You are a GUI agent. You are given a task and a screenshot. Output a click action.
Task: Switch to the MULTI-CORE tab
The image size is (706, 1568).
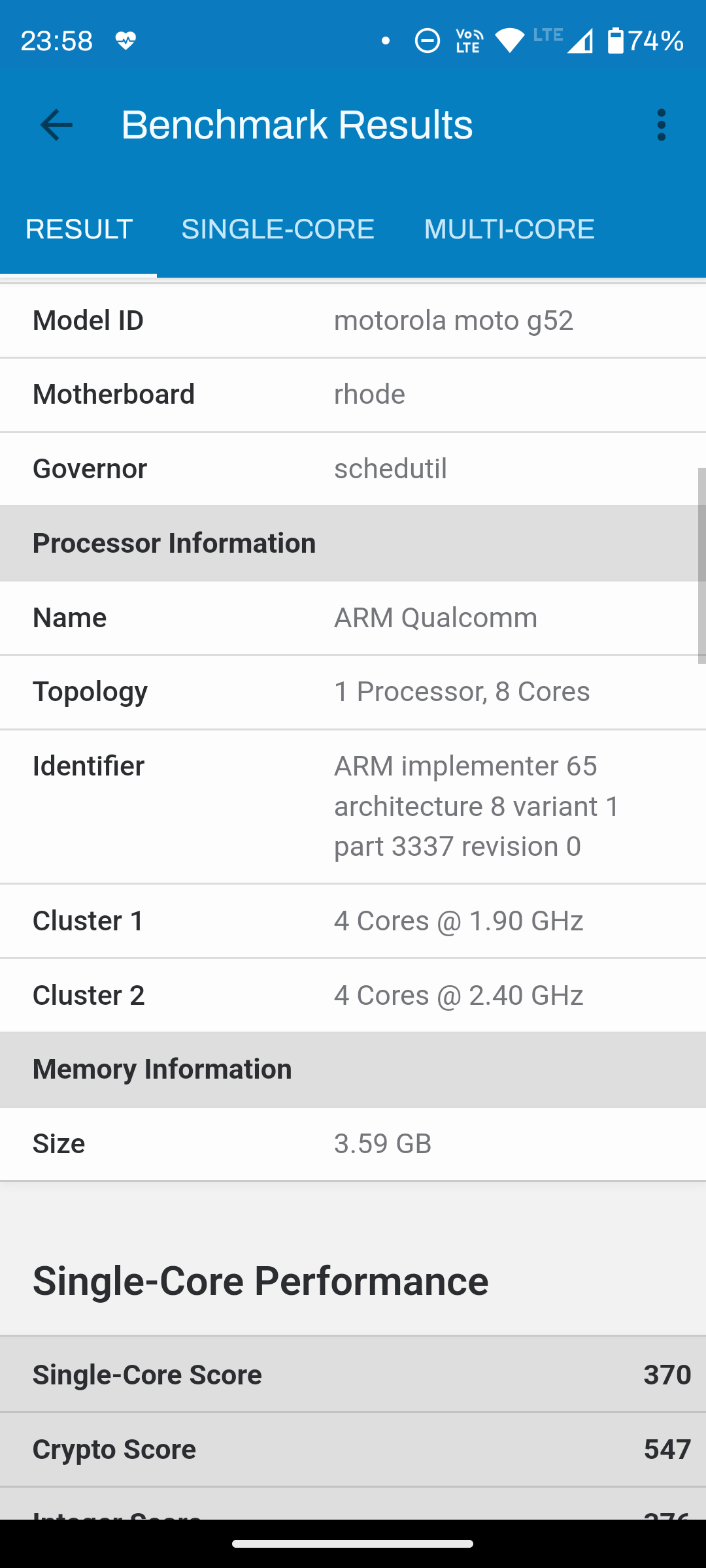click(x=509, y=229)
